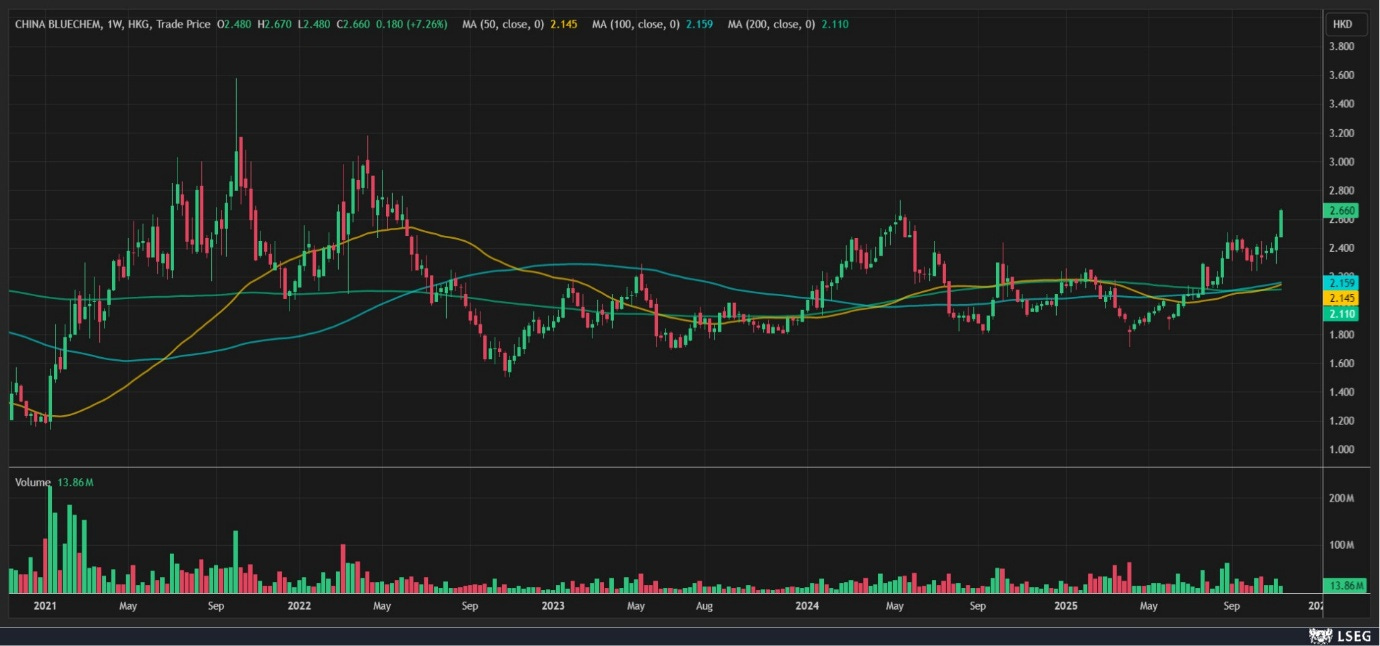The height and width of the screenshot is (646, 1380).
Task: Click the 3.800 price axis label
Action: point(1341,46)
